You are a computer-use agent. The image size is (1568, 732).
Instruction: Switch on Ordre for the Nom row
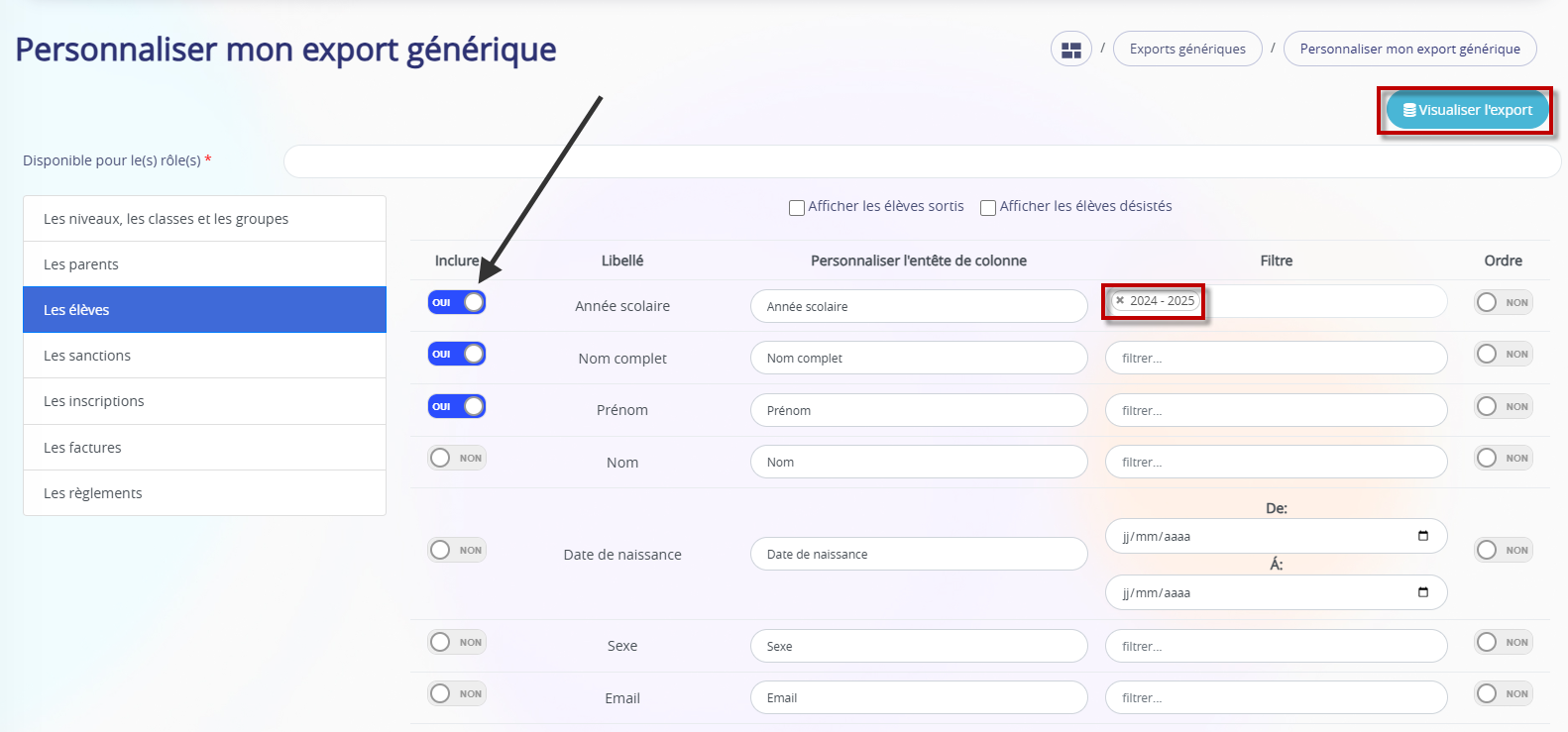click(1504, 458)
